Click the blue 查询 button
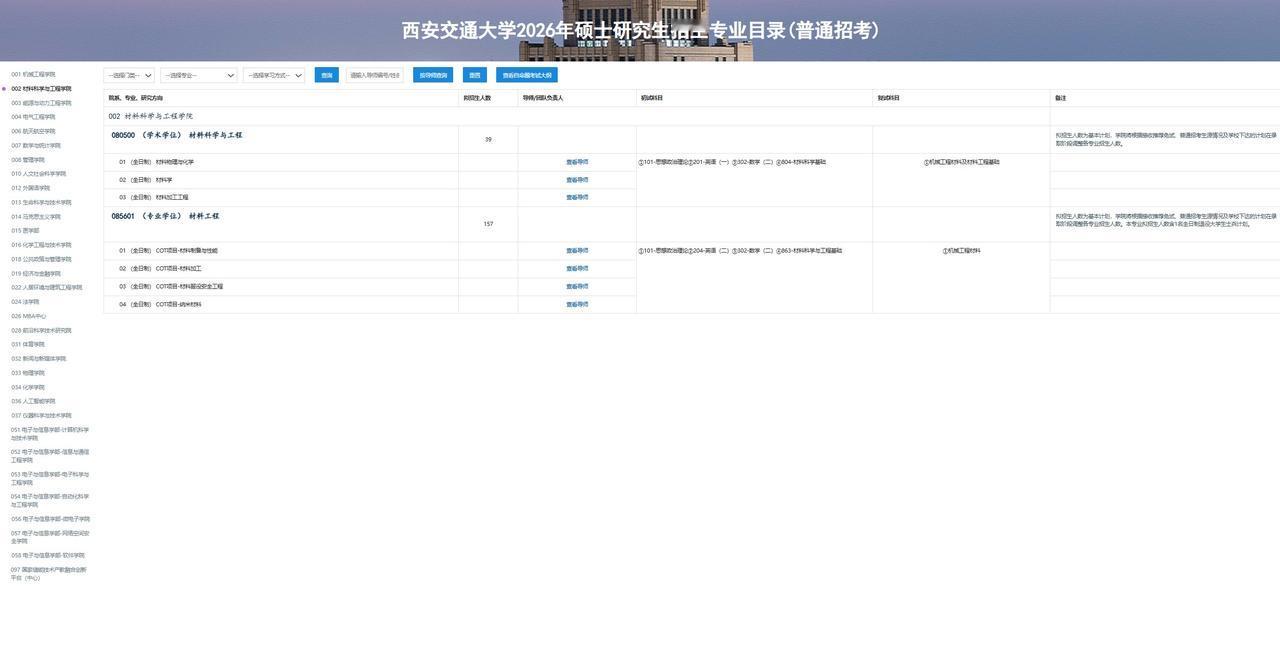 point(326,75)
